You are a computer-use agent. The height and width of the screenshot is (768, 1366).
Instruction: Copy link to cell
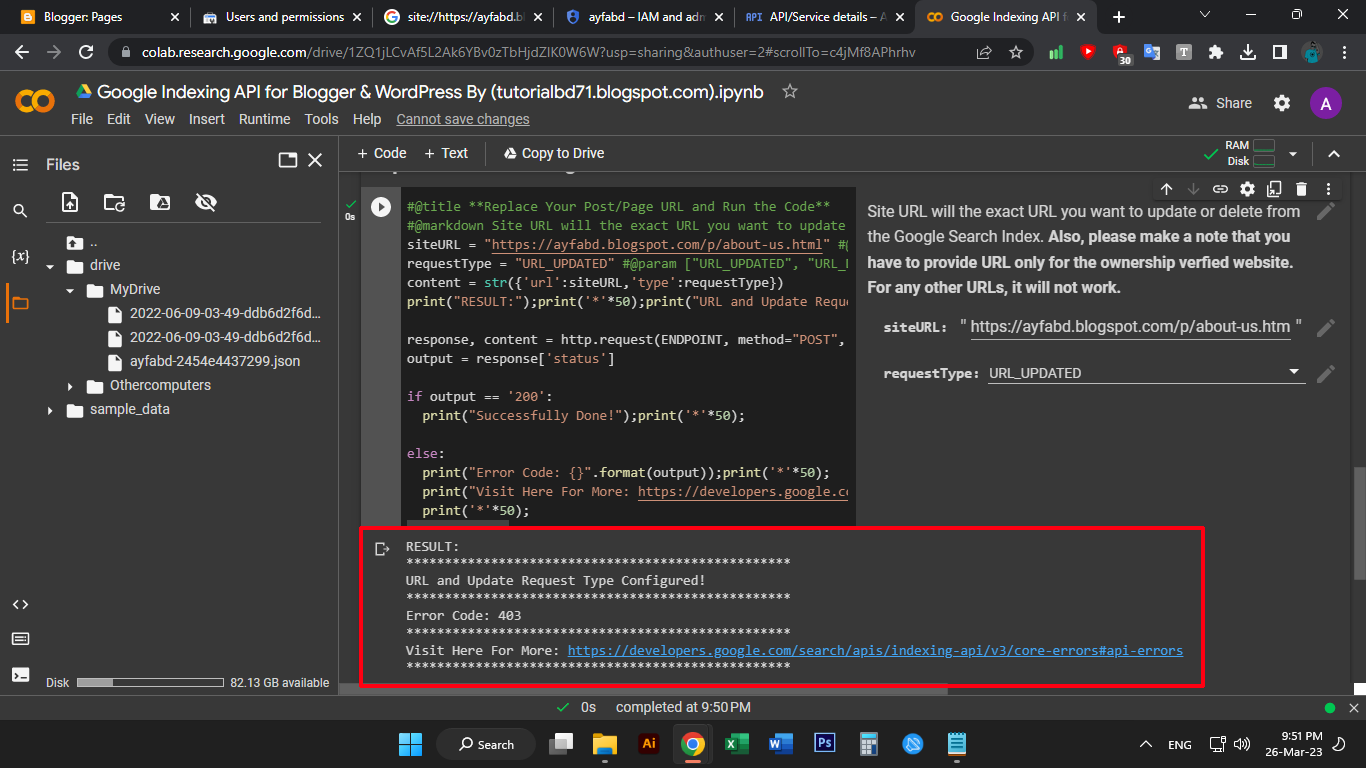1220,189
